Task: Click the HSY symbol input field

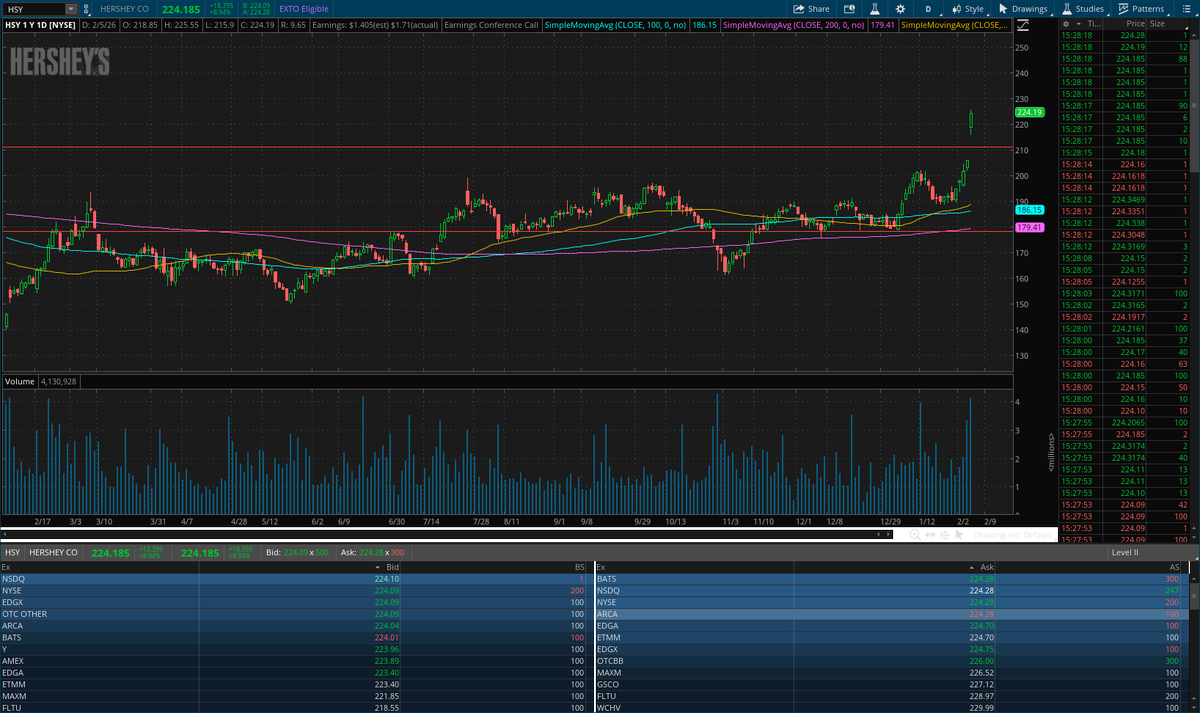Action: [33, 9]
